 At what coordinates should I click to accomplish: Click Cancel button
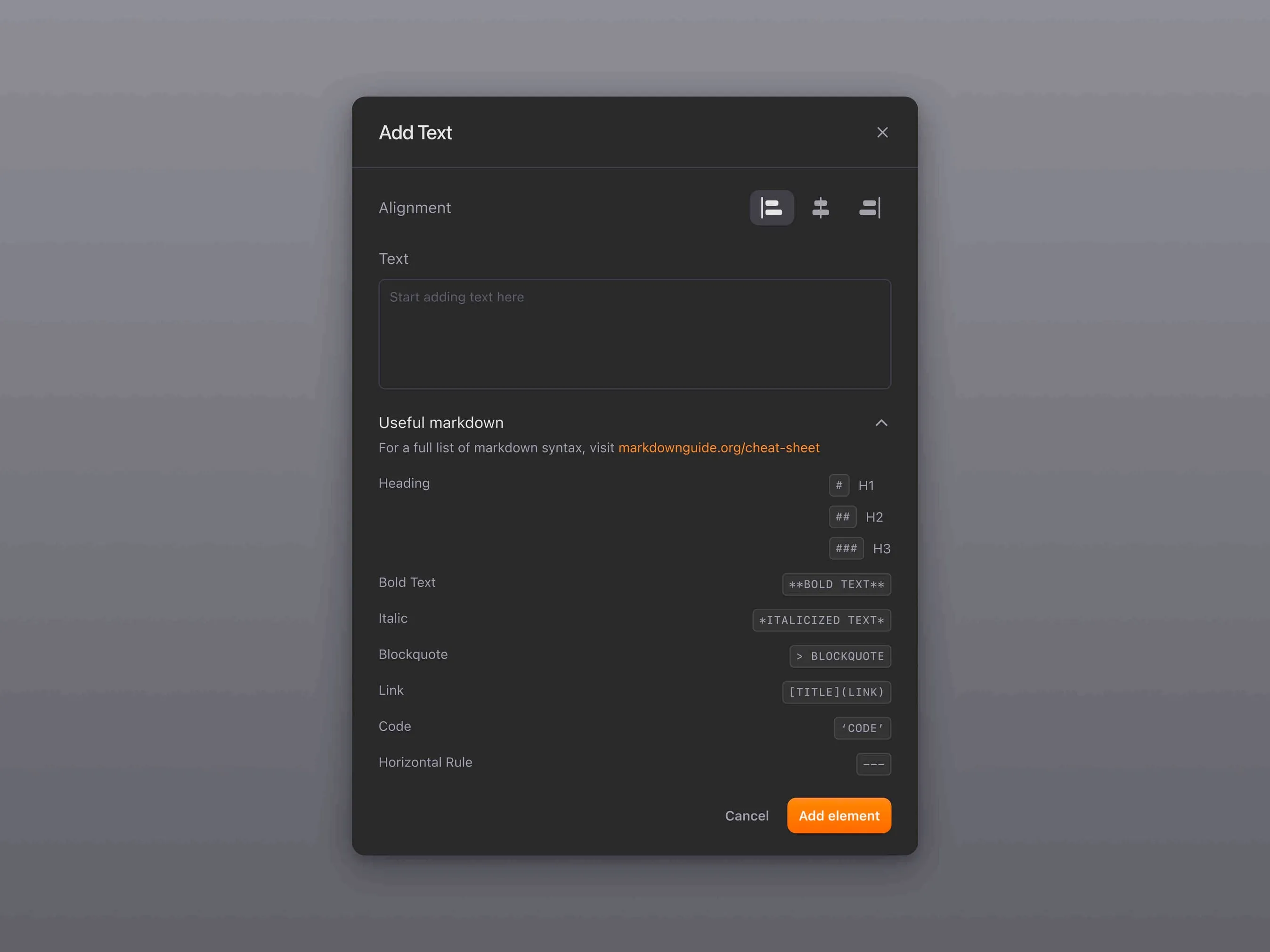tap(746, 815)
